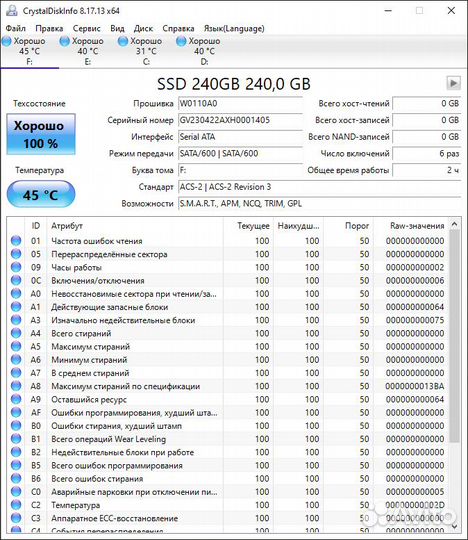The height and width of the screenshot is (540, 468).
Task: Click the status icon of attribute B6
Action: tap(16, 478)
